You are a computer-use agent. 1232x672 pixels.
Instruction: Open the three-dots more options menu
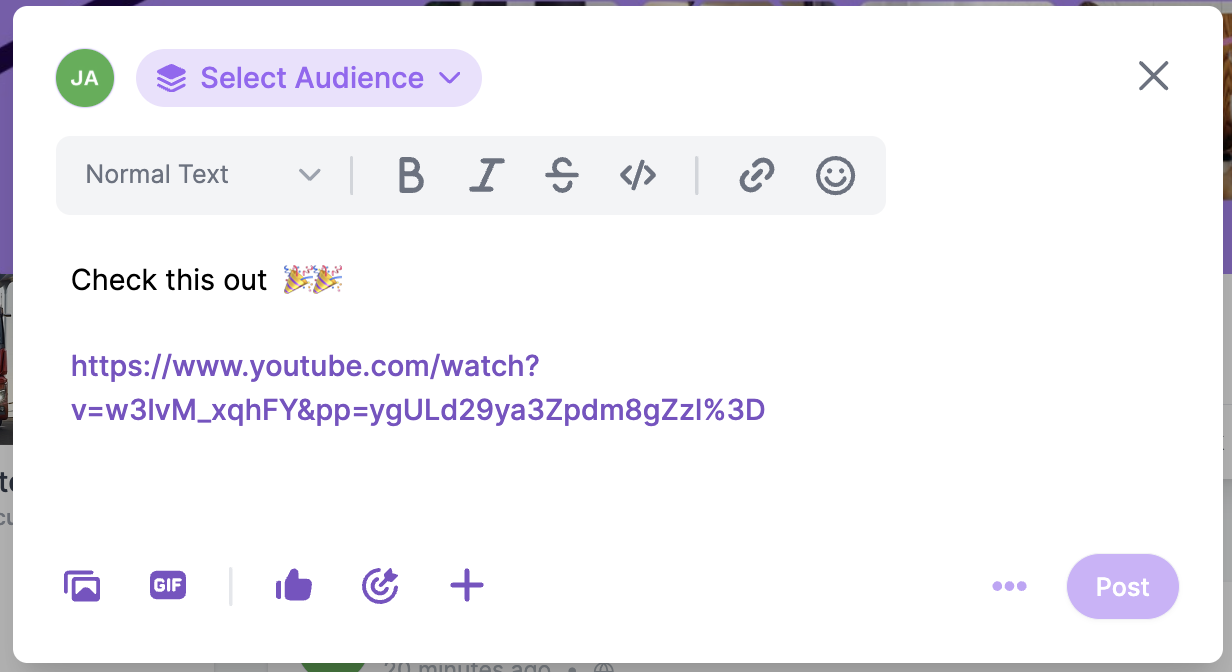(x=1009, y=587)
